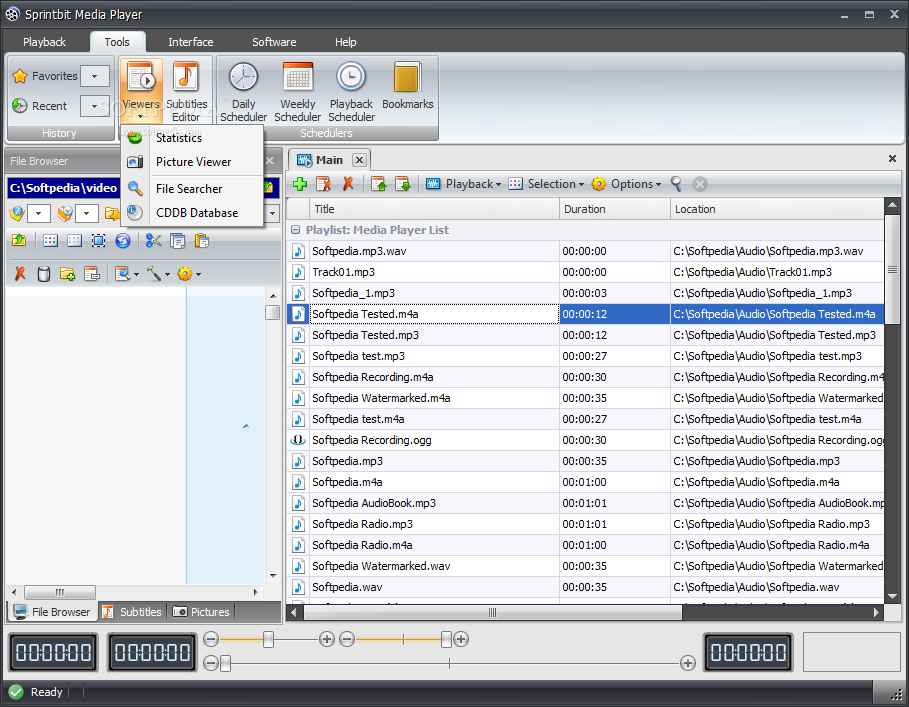Click the green plus add-to-playlist icon
909x707 pixels.
click(300, 184)
